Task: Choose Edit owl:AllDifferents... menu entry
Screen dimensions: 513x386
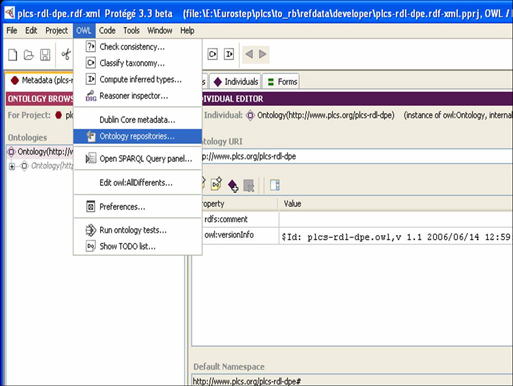Action: (137, 183)
